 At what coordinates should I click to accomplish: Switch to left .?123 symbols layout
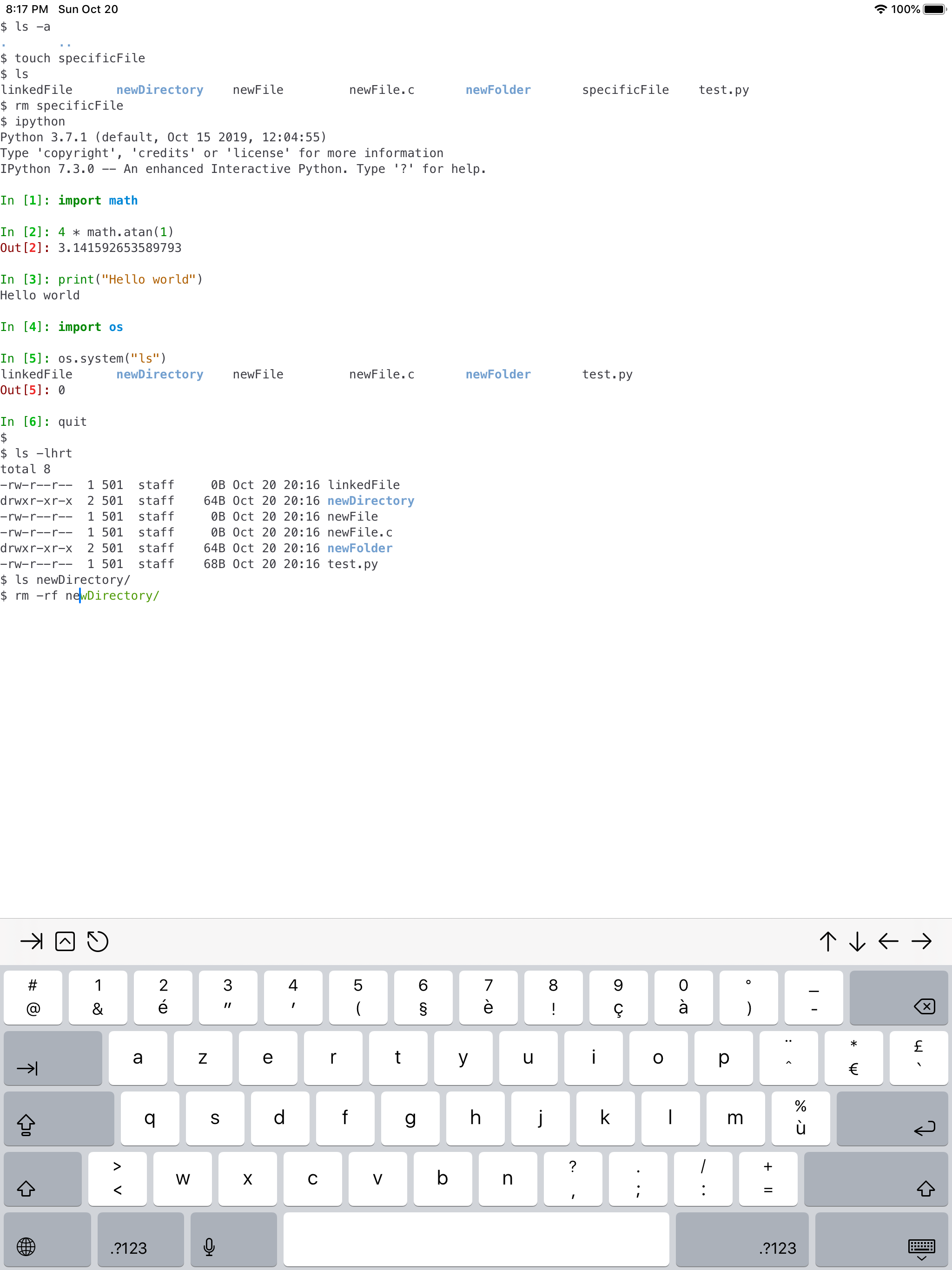click(141, 1239)
